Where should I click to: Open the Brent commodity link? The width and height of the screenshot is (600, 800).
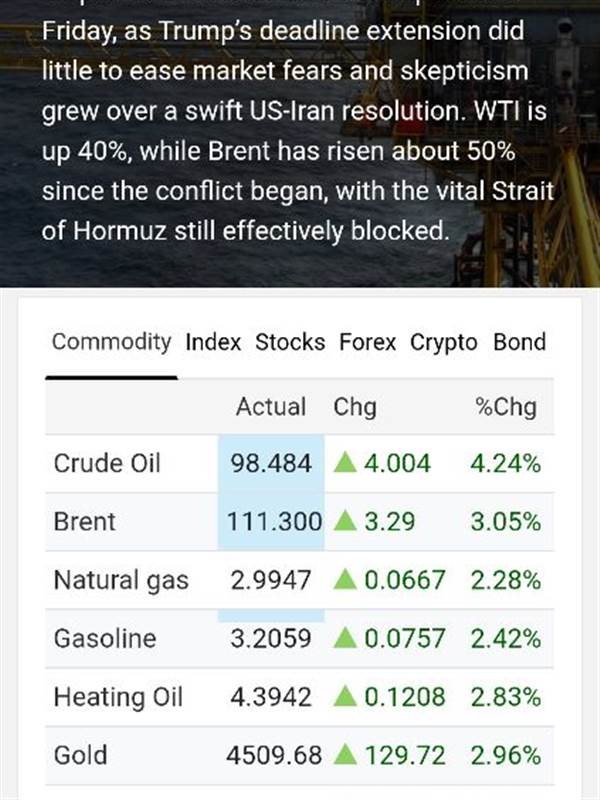pos(85,522)
